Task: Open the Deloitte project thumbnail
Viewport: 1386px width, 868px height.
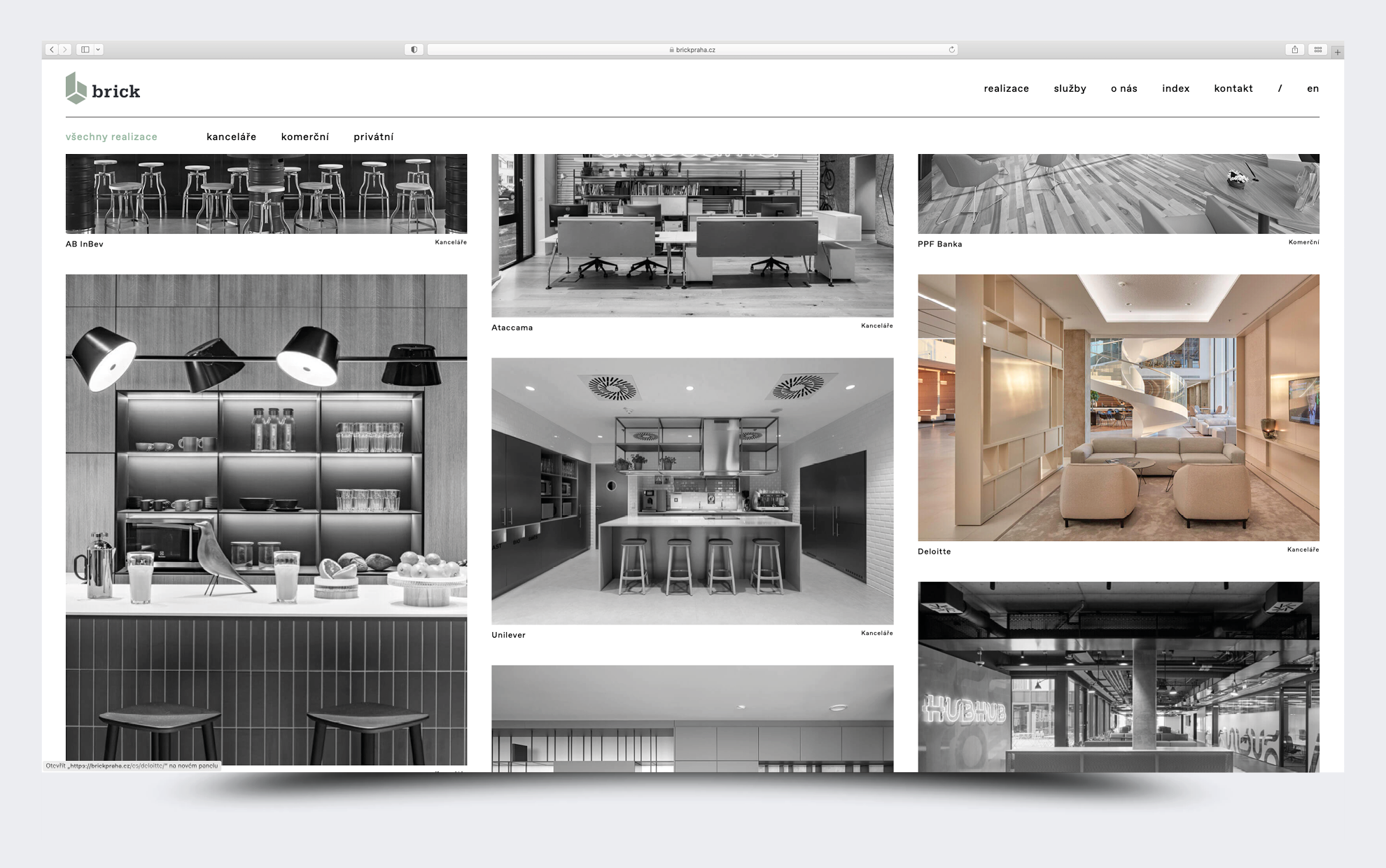Action: [x=1118, y=407]
